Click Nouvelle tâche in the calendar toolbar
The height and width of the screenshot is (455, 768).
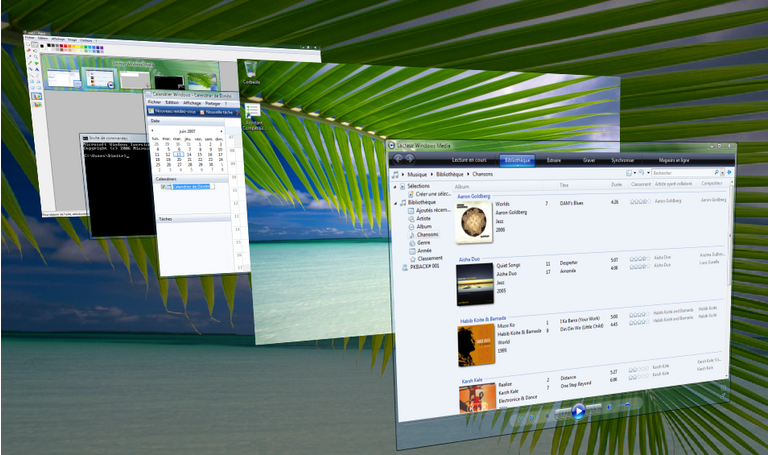coord(216,112)
